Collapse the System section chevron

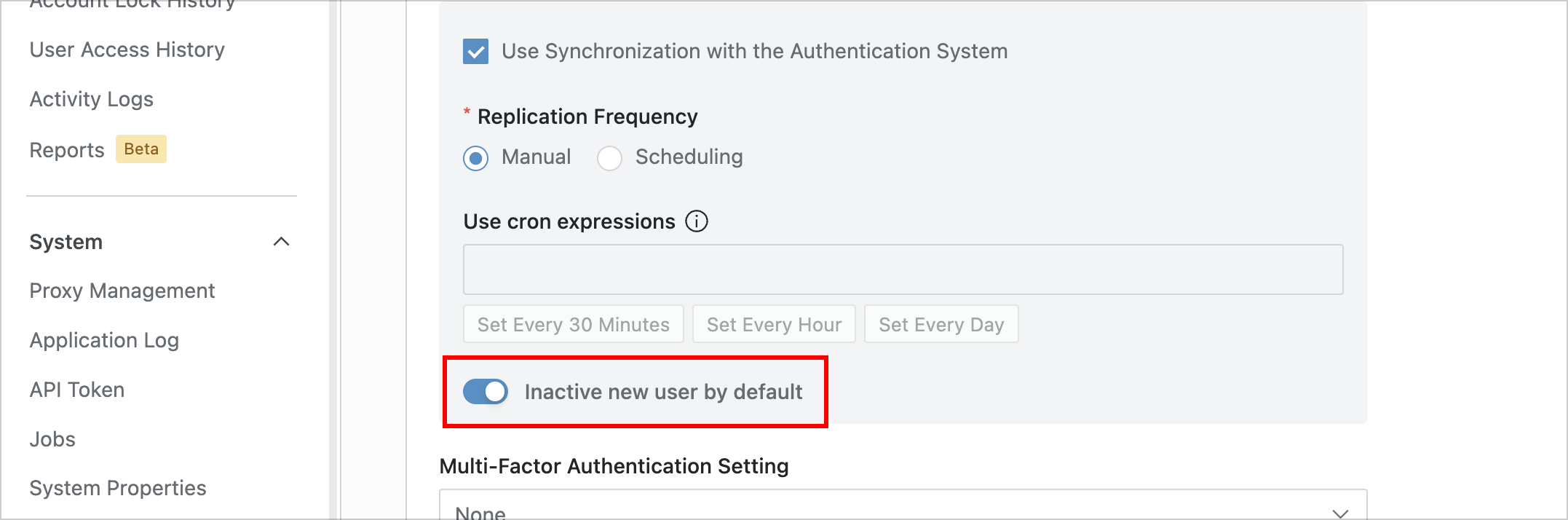coord(281,242)
